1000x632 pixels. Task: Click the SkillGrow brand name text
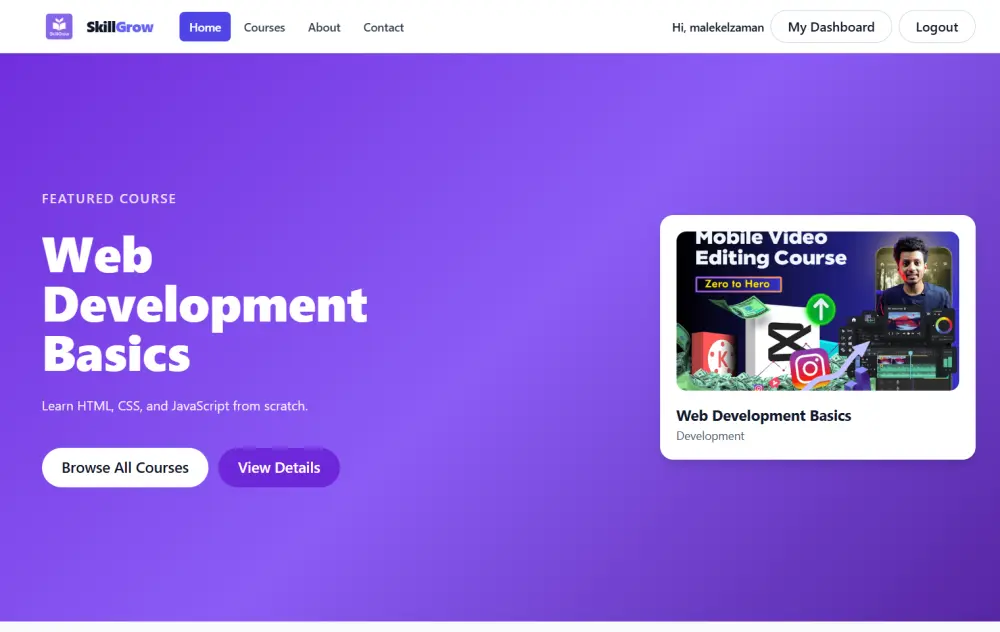point(119,26)
